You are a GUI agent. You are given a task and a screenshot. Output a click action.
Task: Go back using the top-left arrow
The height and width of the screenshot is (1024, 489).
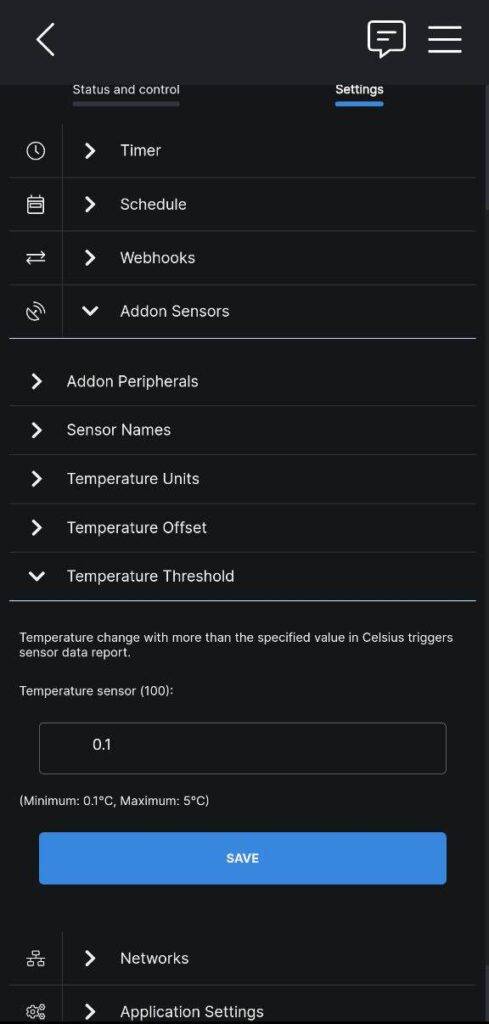45,39
